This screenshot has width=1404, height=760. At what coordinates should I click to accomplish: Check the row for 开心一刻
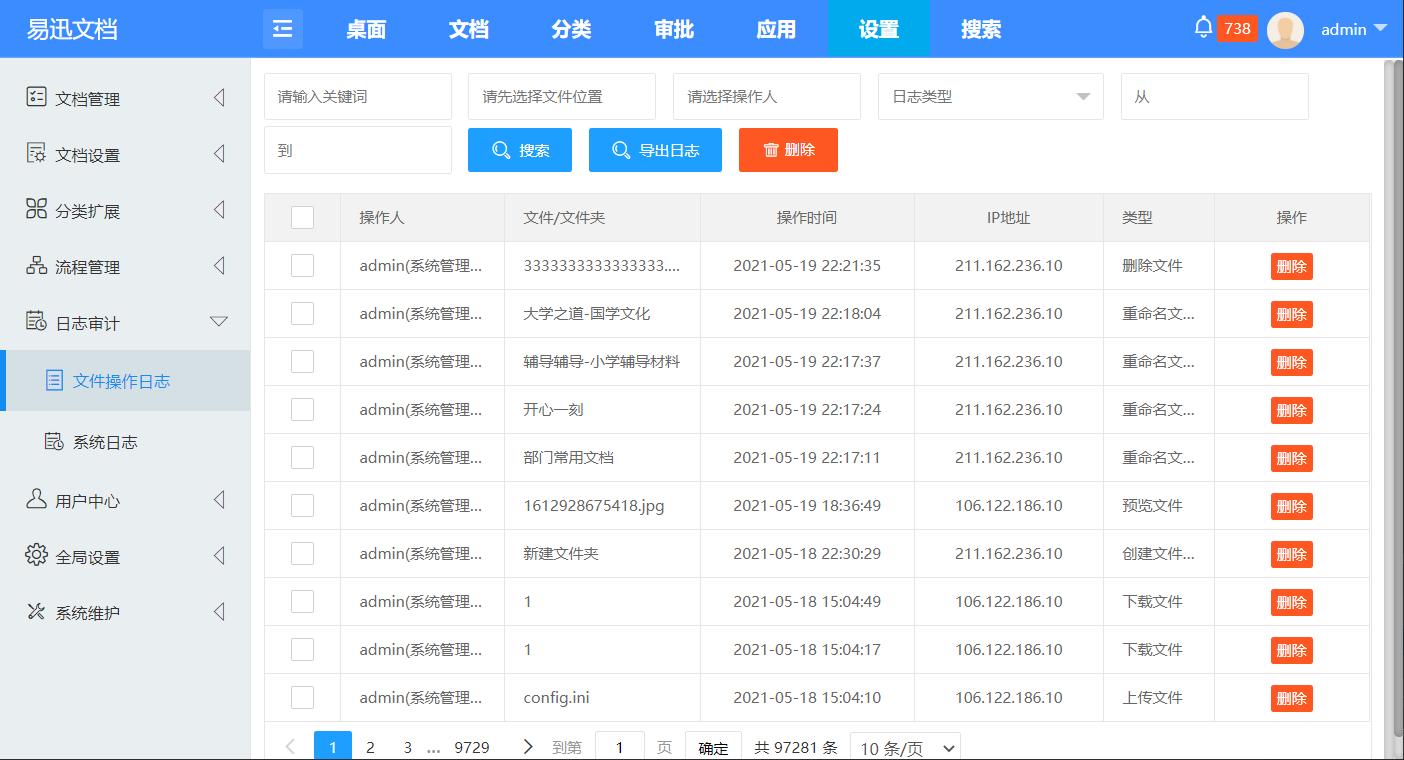[302, 409]
